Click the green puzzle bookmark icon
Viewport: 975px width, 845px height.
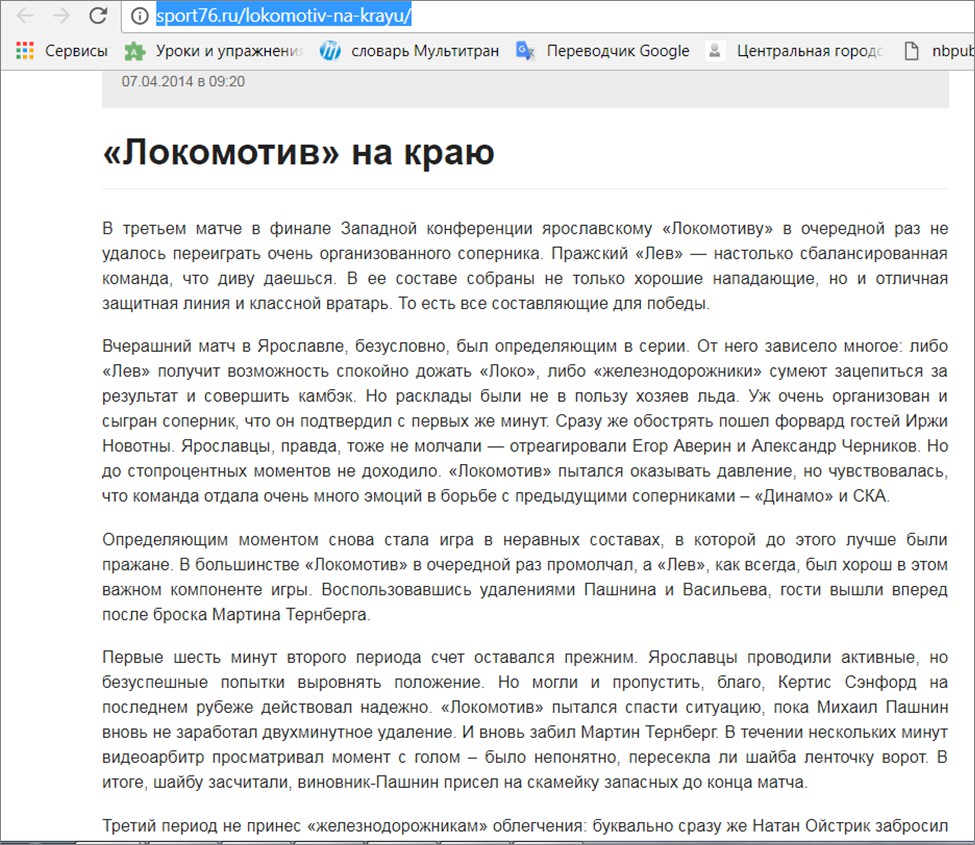(135, 51)
